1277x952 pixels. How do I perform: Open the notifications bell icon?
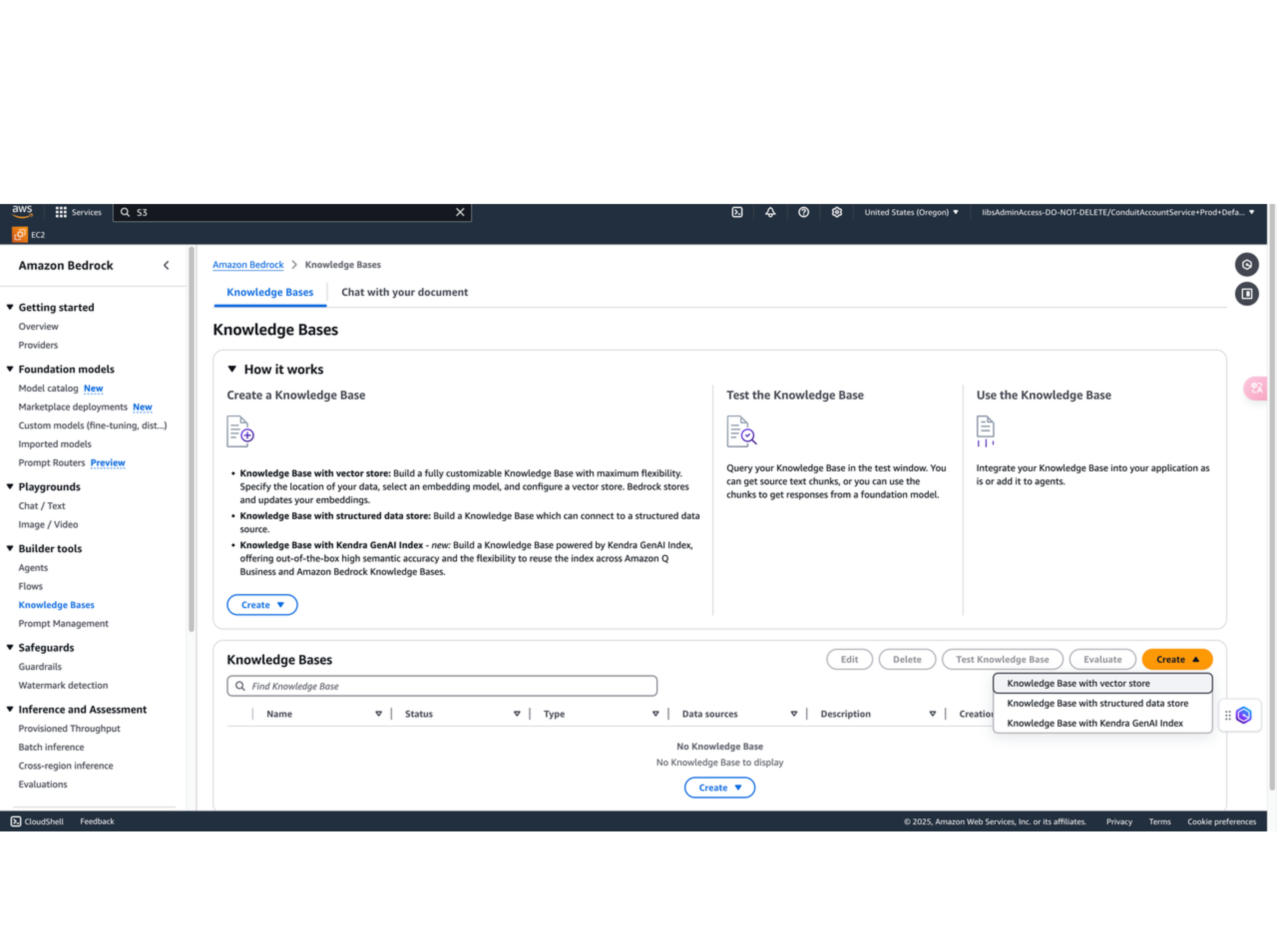pyautogui.click(x=770, y=212)
